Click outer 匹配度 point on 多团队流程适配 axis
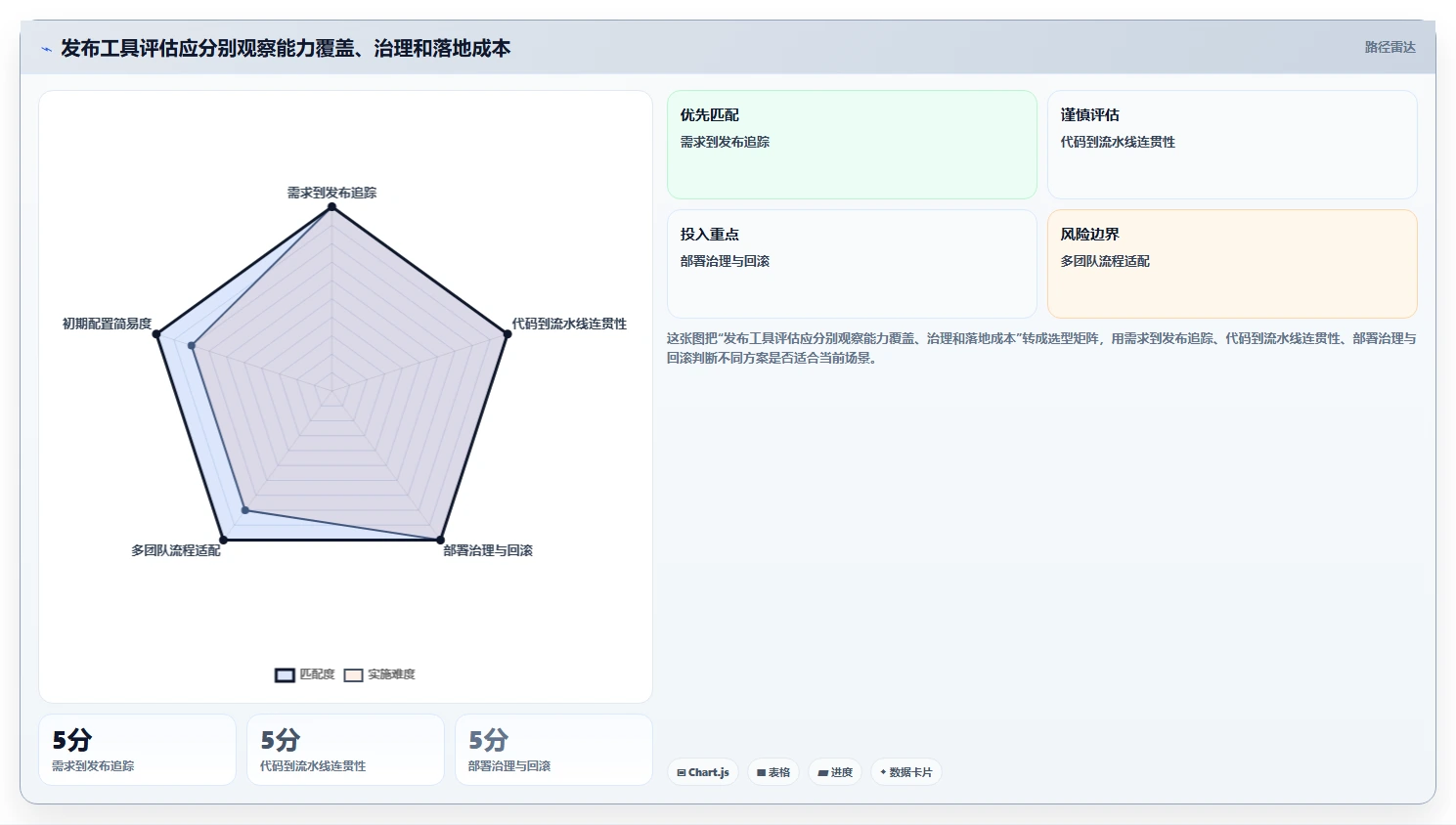 pos(223,540)
